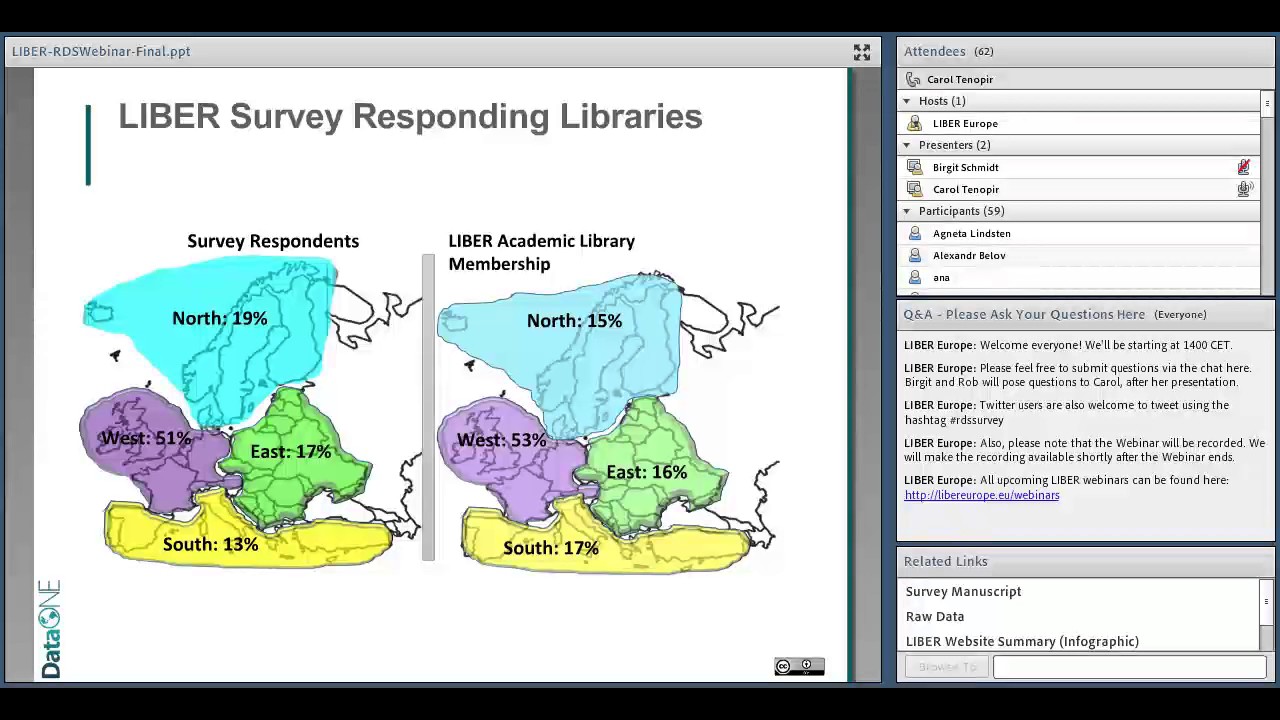Screen dimensions: 1280x720
Task: Click the Attendees list scrollbar thumb
Action: coord(1267,103)
